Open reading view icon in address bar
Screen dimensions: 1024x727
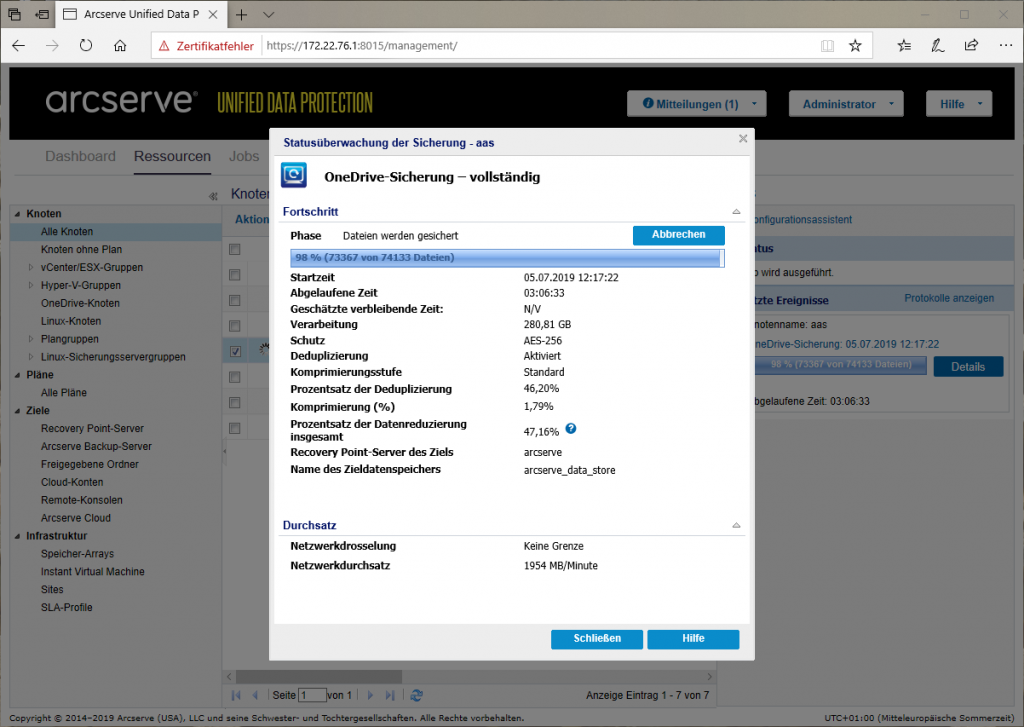pyautogui.click(x=827, y=45)
